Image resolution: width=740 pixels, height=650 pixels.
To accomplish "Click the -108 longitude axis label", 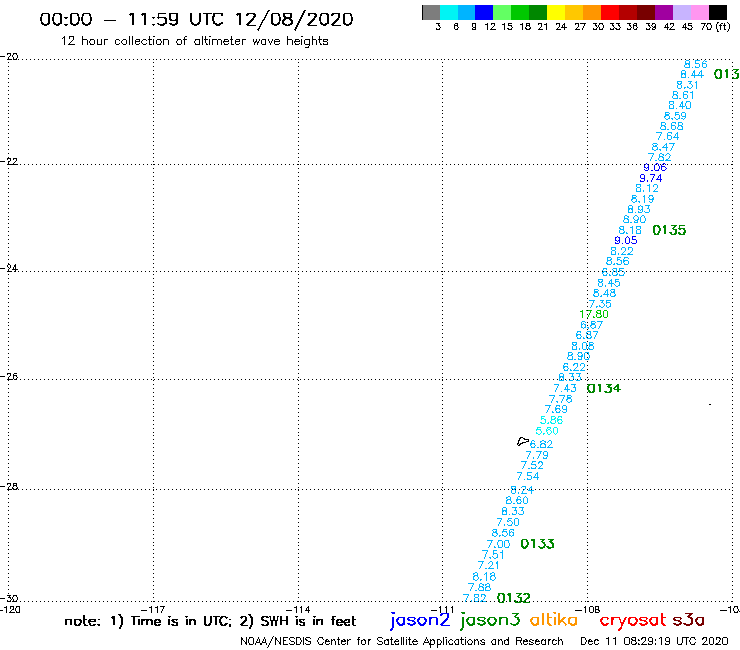I will coord(588,609).
